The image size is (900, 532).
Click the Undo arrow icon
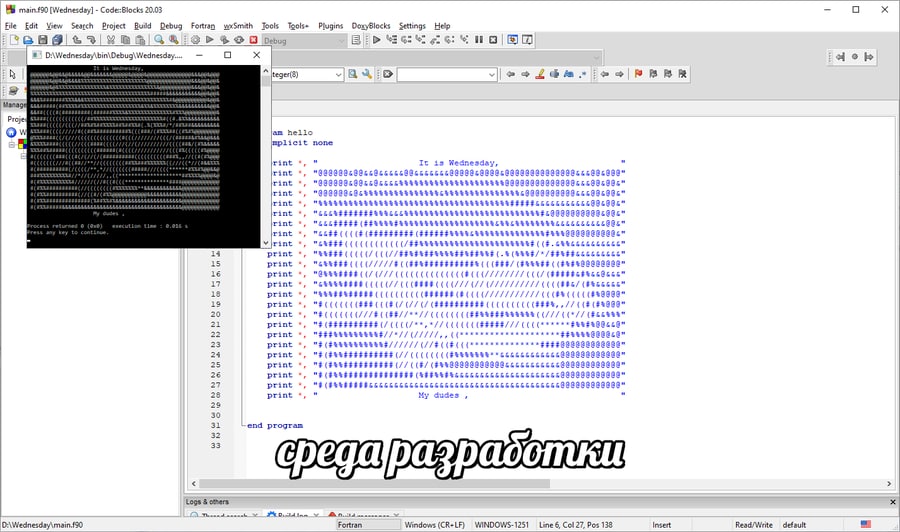76,40
